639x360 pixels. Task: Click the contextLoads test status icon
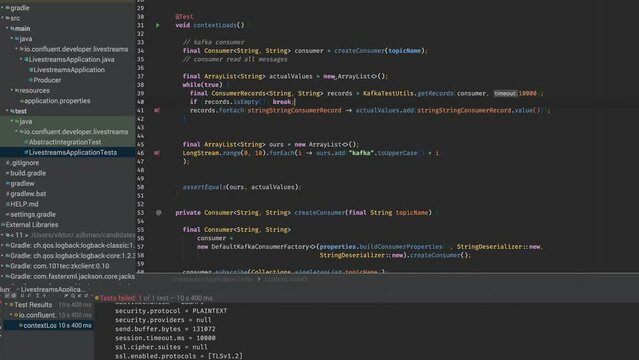tap(20, 325)
